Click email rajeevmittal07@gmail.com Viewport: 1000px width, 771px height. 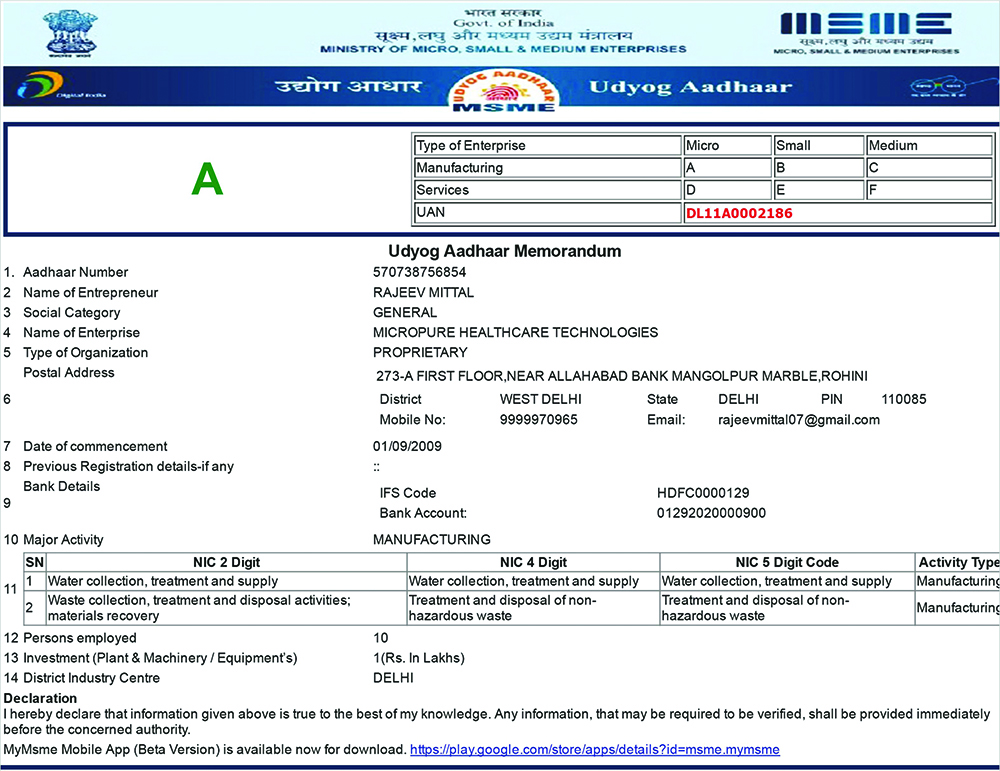pyautogui.click(x=799, y=420)
